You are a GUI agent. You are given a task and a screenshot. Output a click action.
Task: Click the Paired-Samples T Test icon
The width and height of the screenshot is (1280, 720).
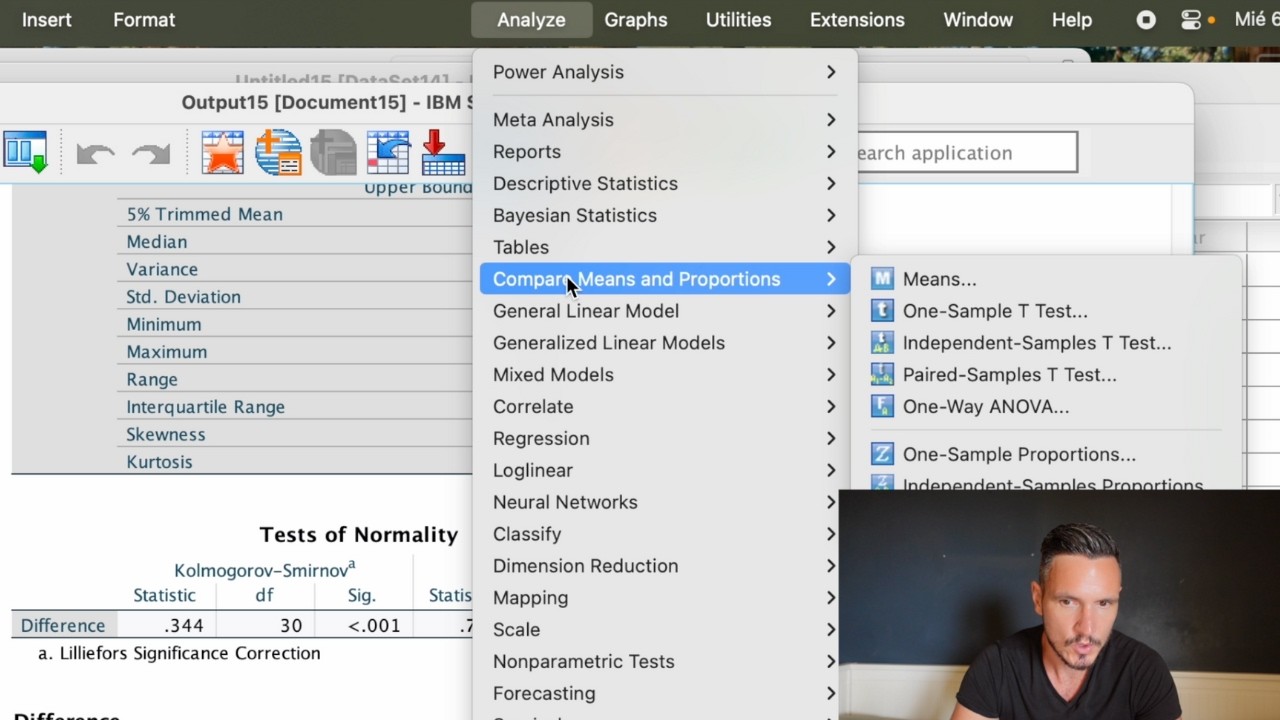[x=882, y=375]
